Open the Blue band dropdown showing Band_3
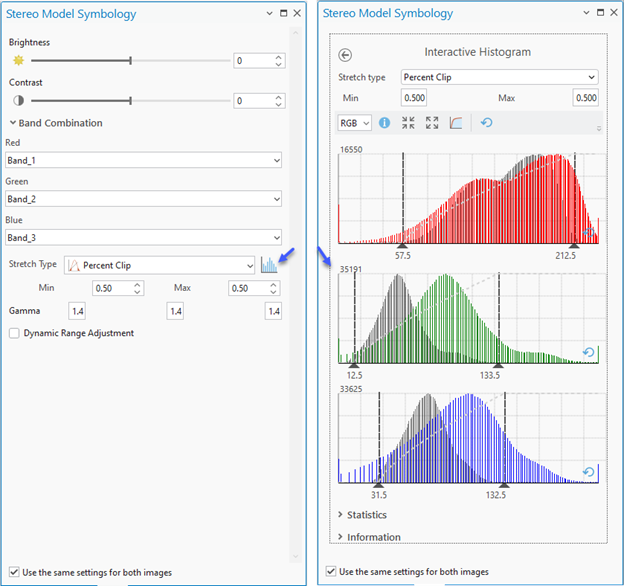Screen dimensions: 624x586 [143, 237]
